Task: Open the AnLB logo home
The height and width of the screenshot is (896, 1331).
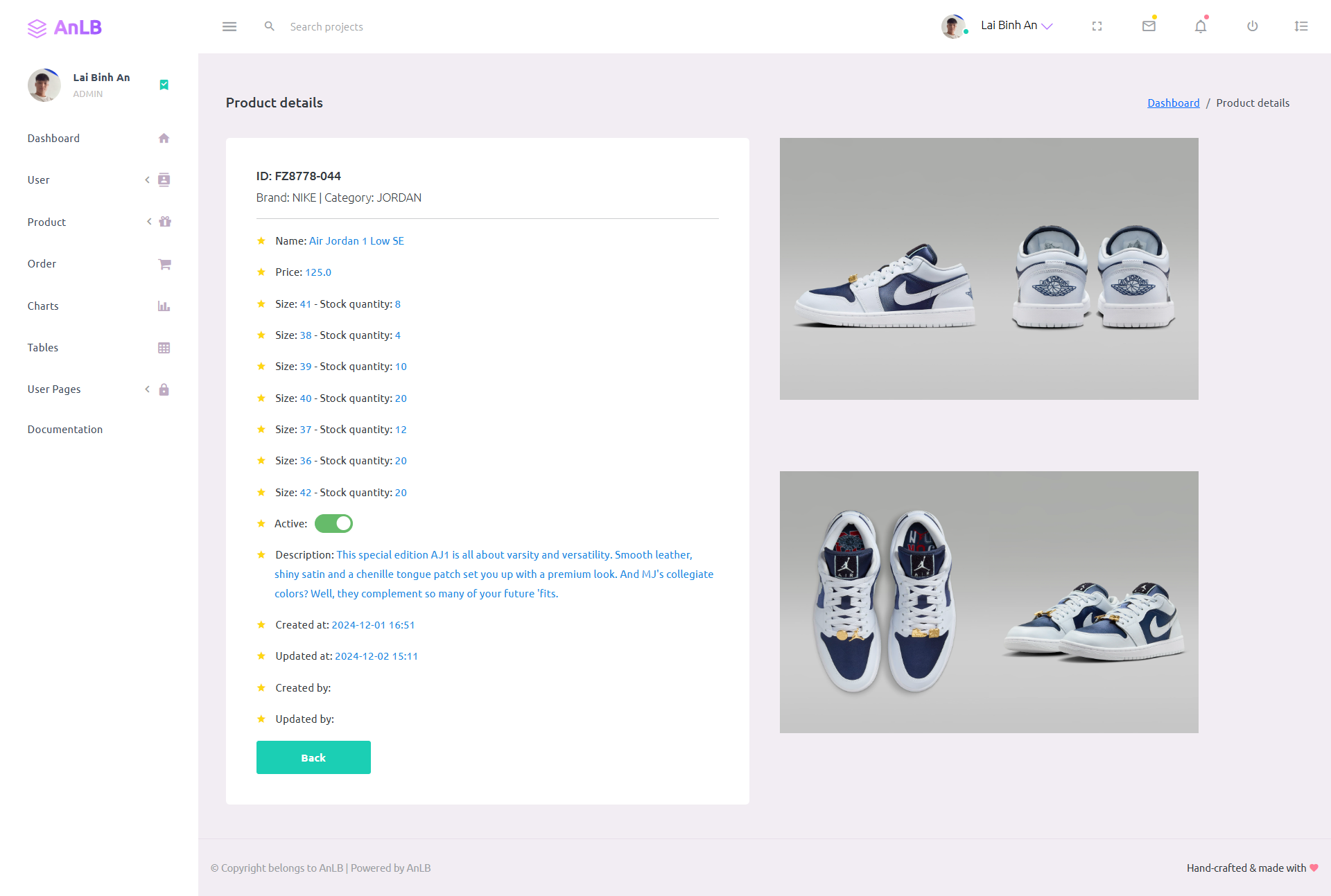Action: click(64, 28)
